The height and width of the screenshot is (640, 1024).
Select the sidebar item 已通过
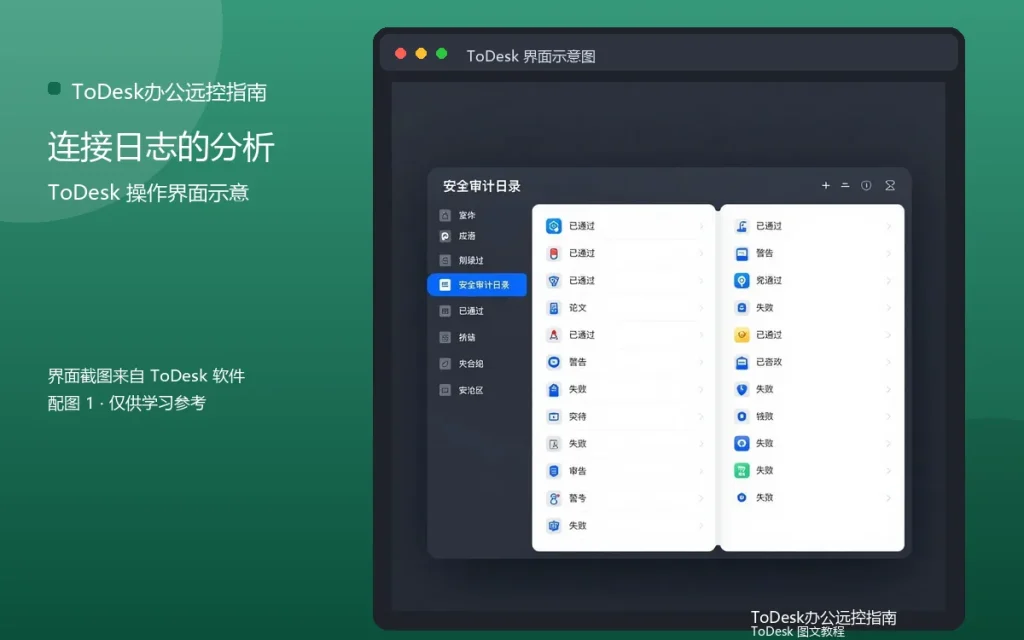471,311
